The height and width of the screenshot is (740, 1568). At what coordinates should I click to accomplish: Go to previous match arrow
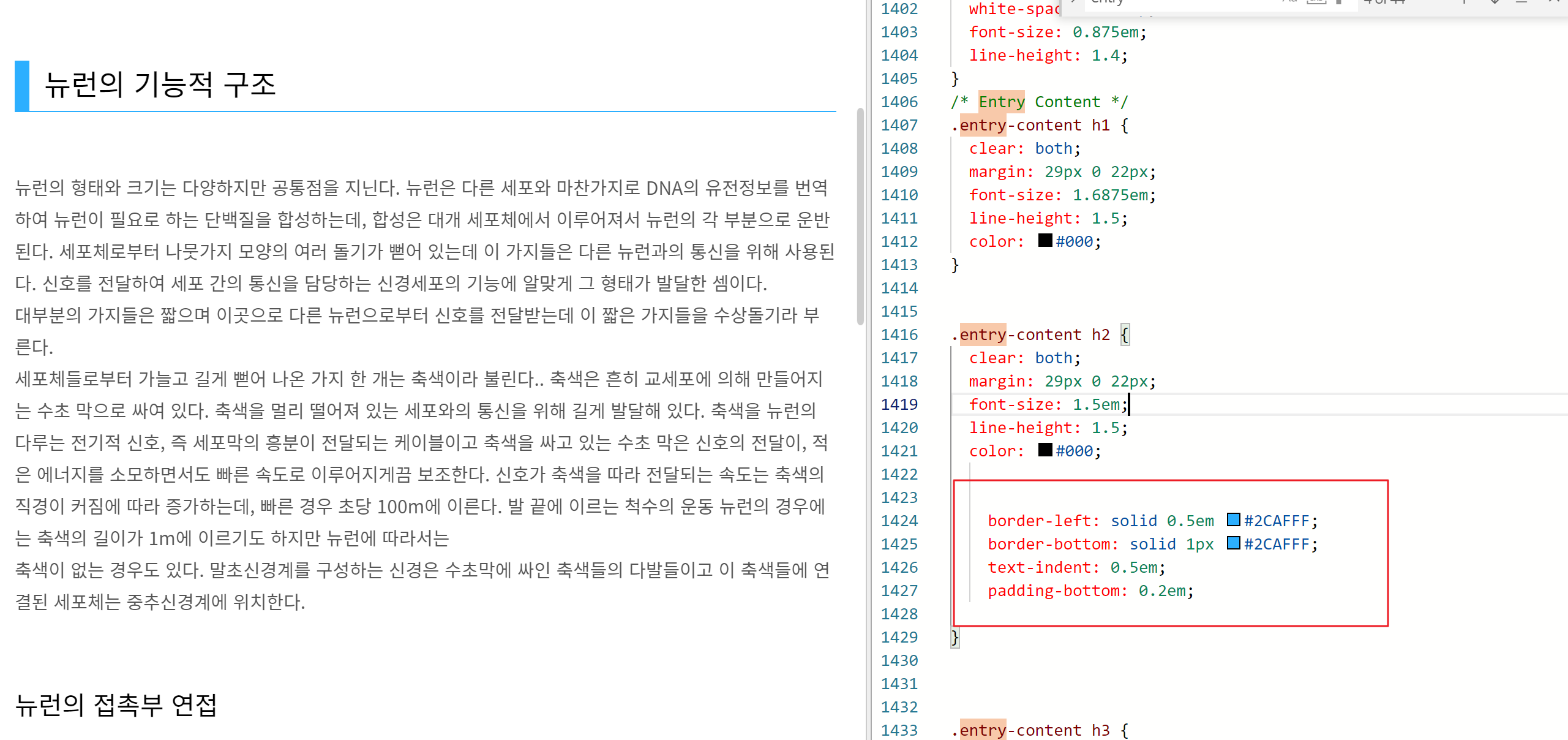coord(1464,2)
